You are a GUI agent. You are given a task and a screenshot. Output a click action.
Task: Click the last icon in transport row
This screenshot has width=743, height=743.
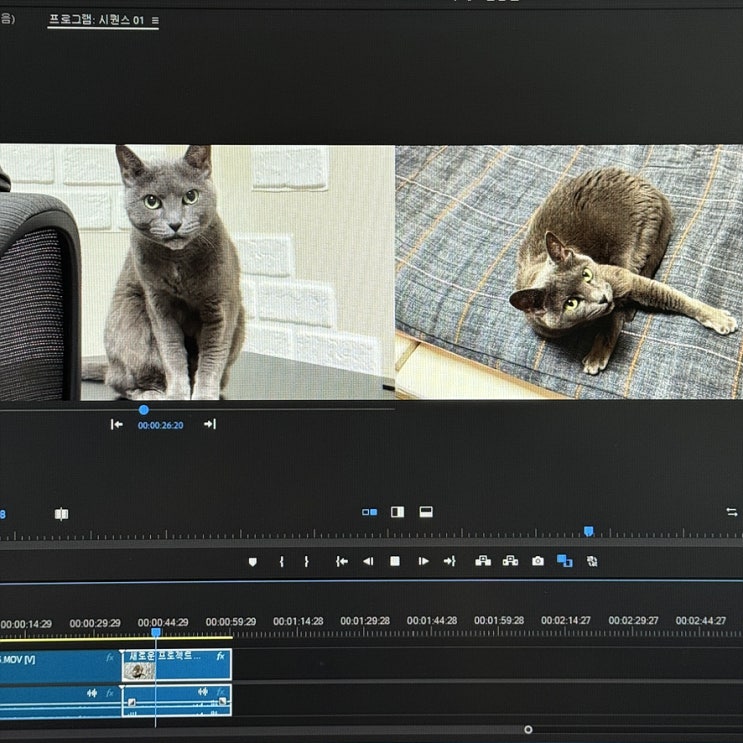pos(592,562)
